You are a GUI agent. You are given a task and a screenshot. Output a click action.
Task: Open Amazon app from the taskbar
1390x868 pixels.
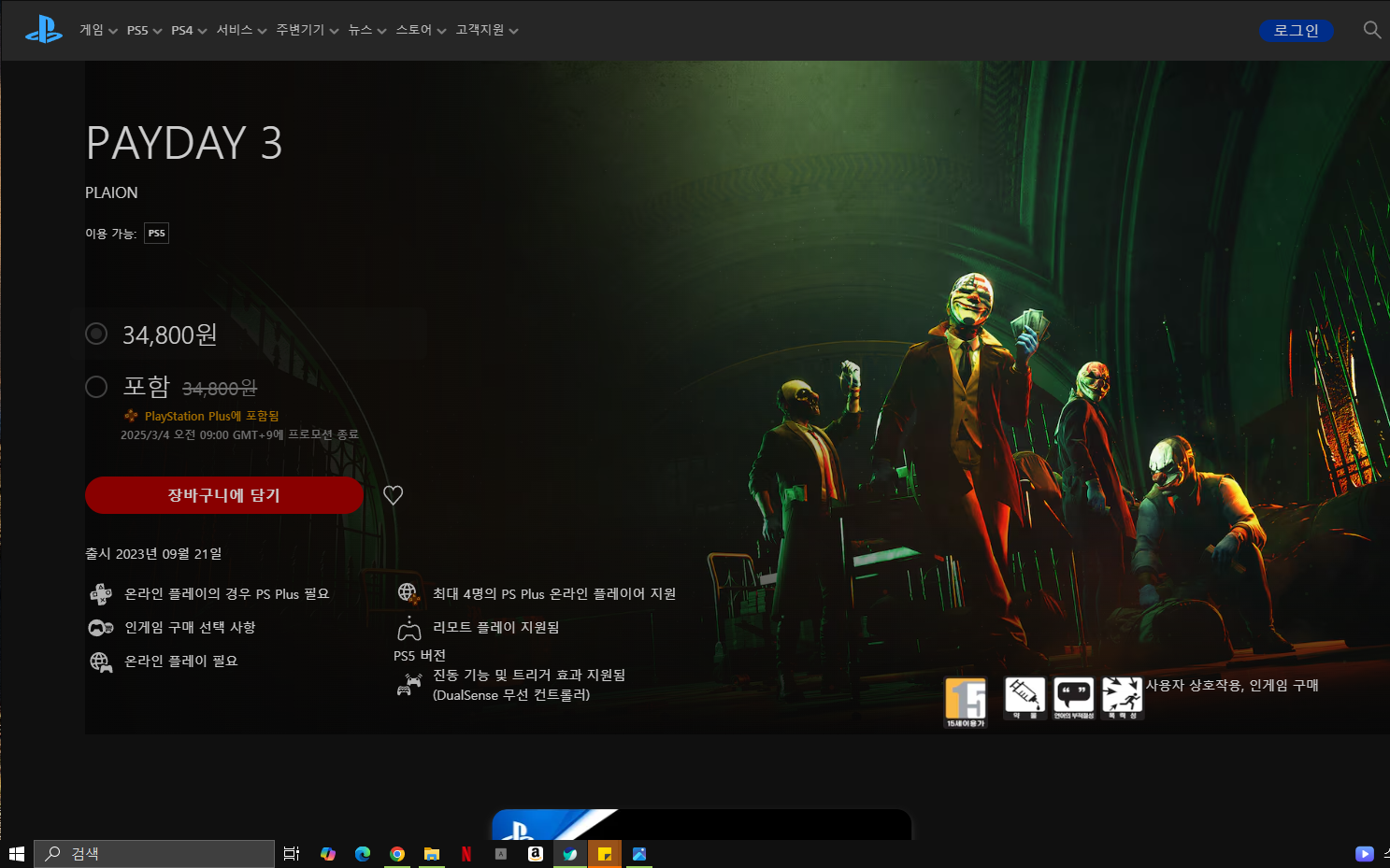pos(536,854)
